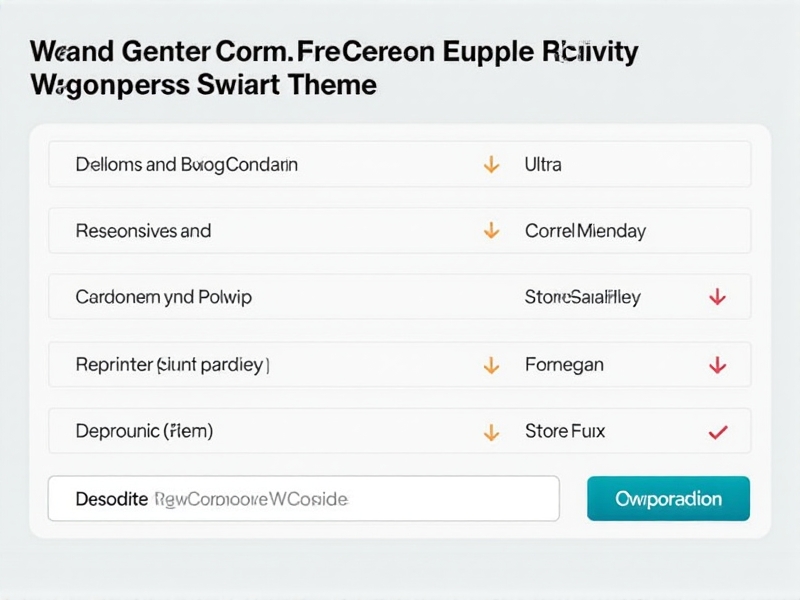Click orange arrow in Resesonsives and row
The width and height of the screenshot is (800, 600).
491,231
